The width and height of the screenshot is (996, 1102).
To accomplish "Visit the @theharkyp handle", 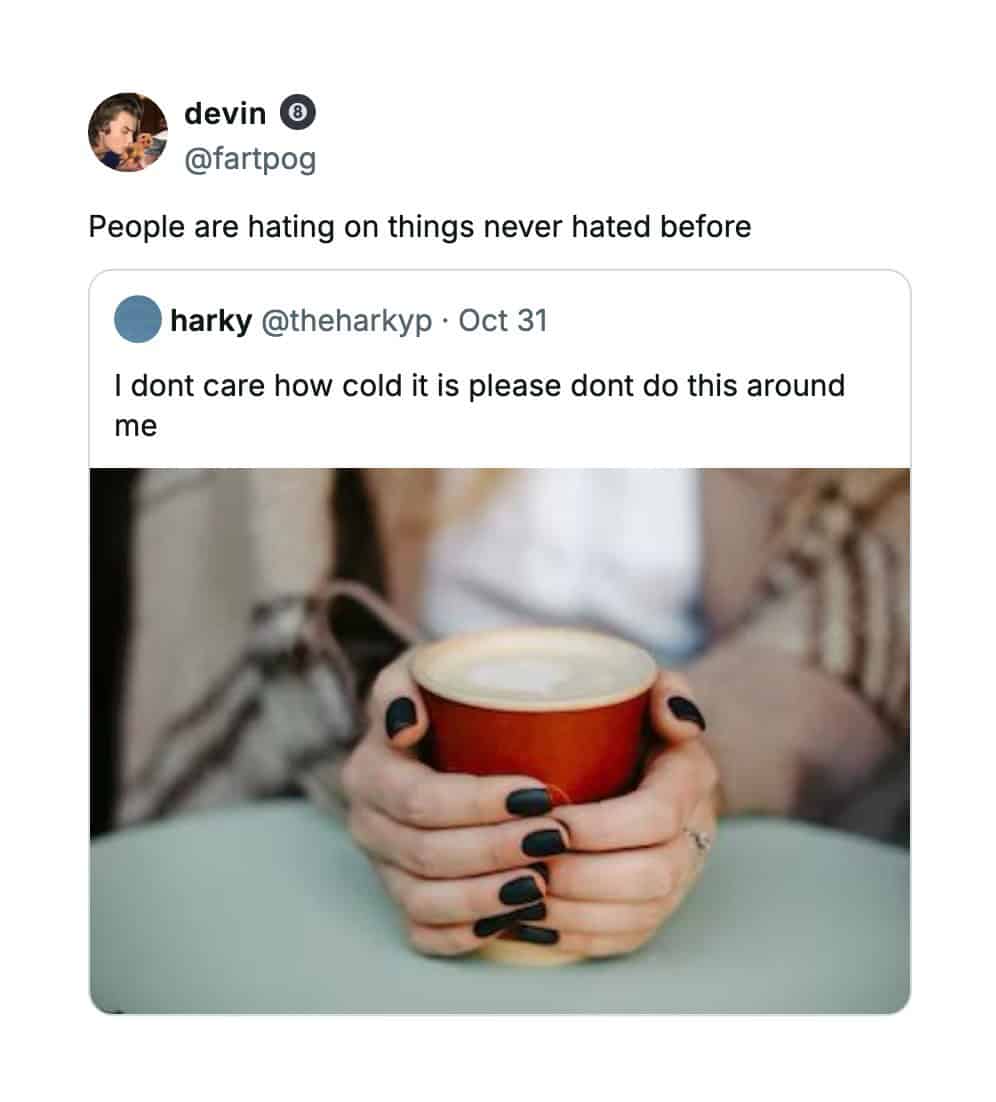I will 347,321.
